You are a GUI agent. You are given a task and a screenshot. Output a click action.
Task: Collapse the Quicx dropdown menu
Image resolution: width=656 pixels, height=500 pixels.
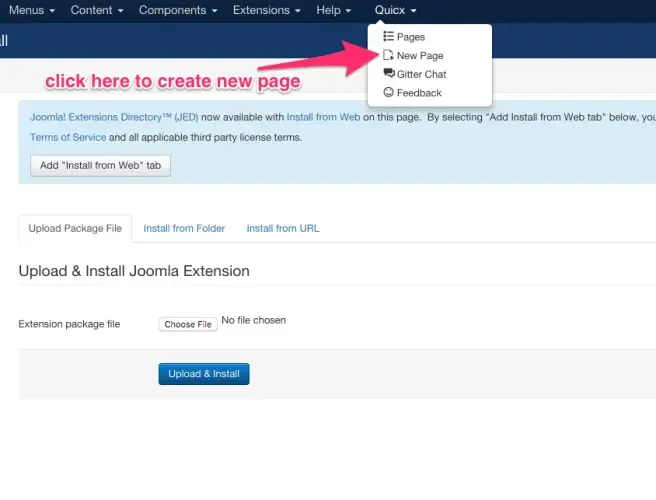pyautogui.click(x=395, y=10)
